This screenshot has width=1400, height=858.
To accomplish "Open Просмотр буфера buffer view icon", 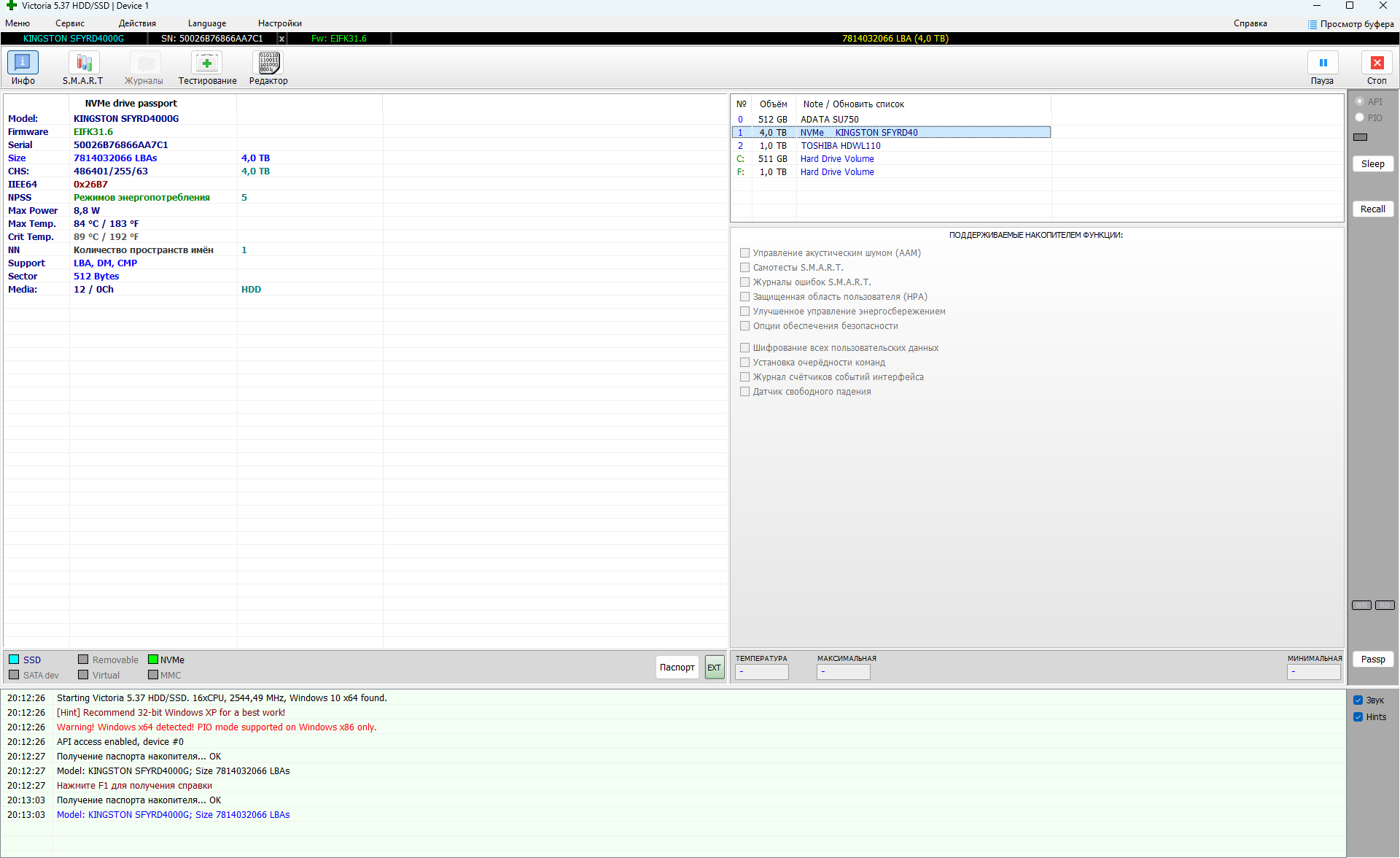I will (x=1312, y=24).
